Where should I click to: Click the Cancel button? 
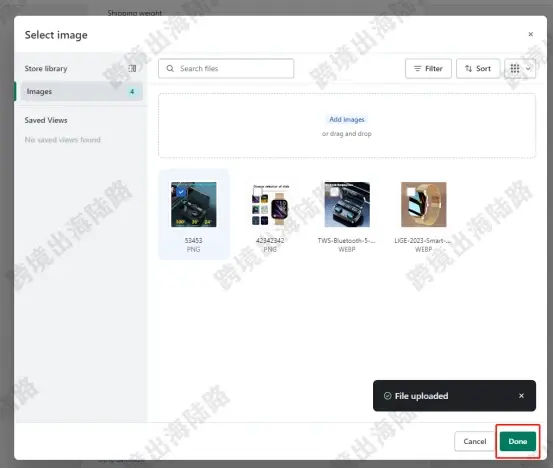(475, 441)
